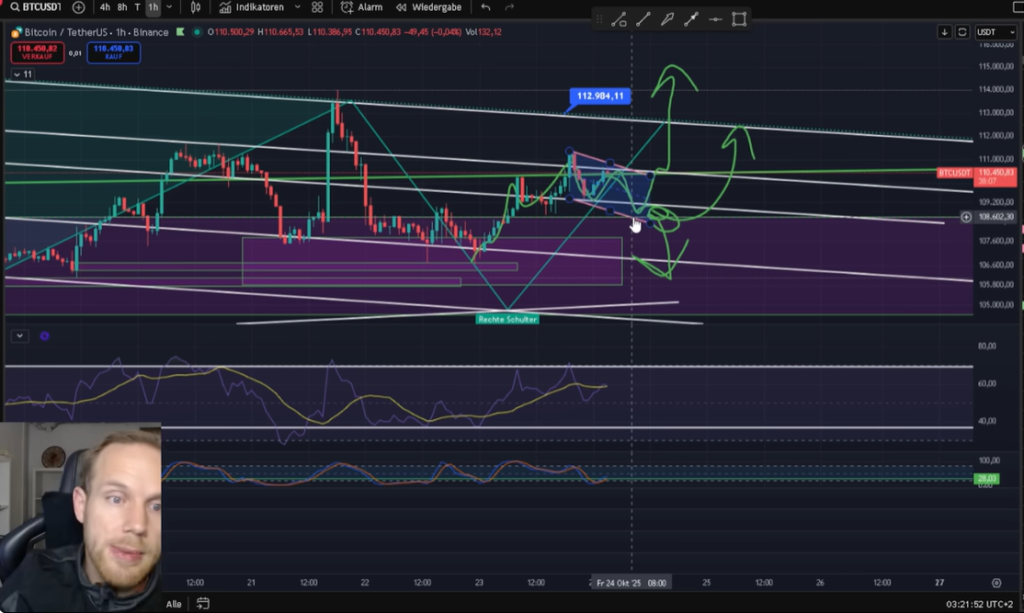Open the Indikatoren panel
This screenshot has height=613, width=1024.
[x=253, y=7]
